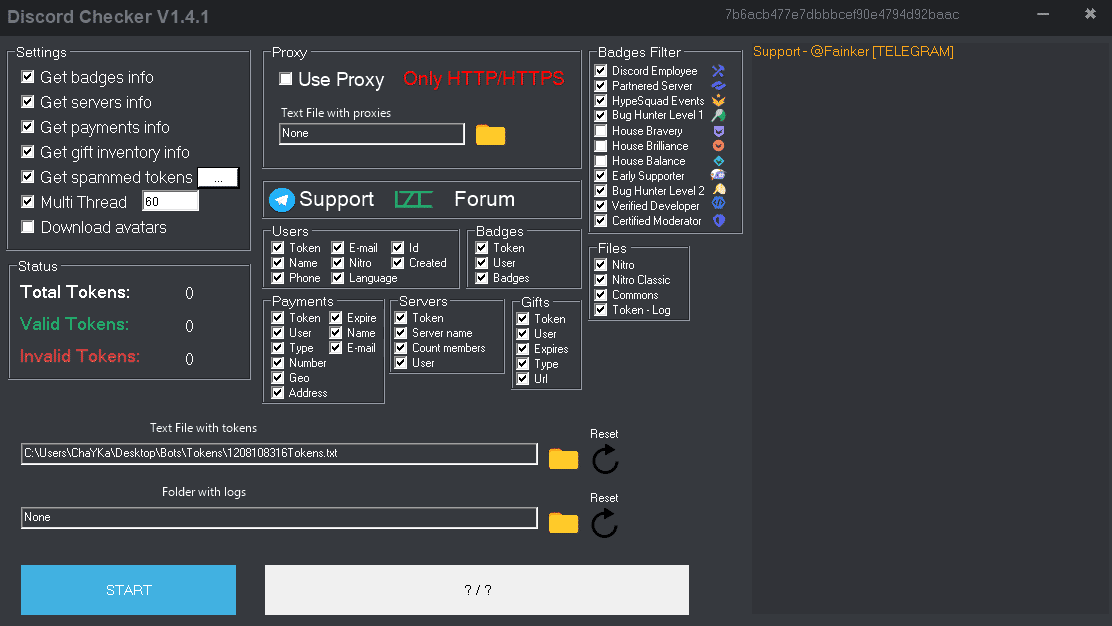Uncheck Geo in Payments group
This screenshot has width=1112, height=626.
coord(278,378)
